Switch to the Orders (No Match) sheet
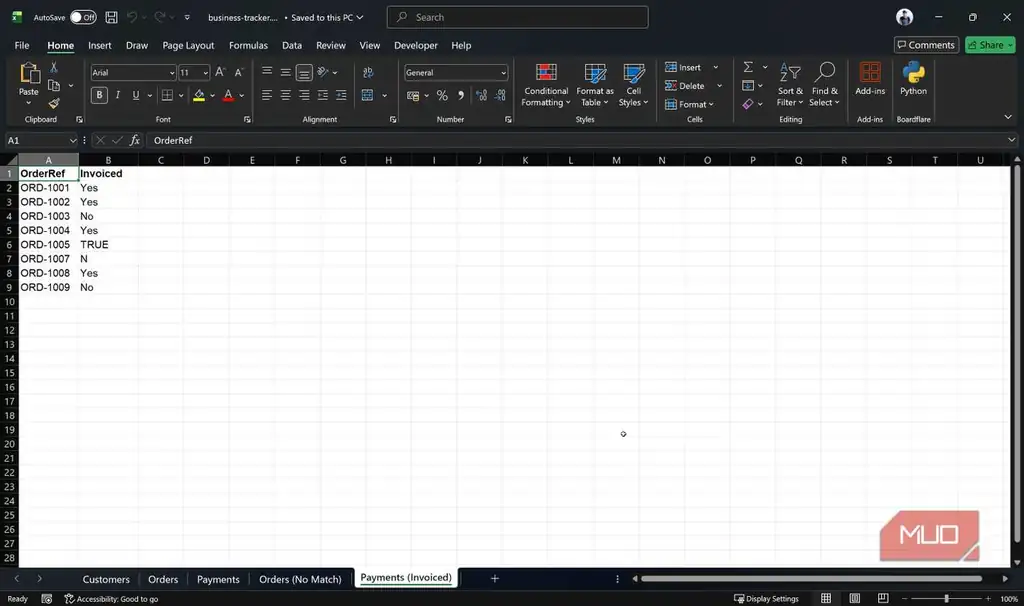The width and height of the screenshot is (1024, 606). 300,579
